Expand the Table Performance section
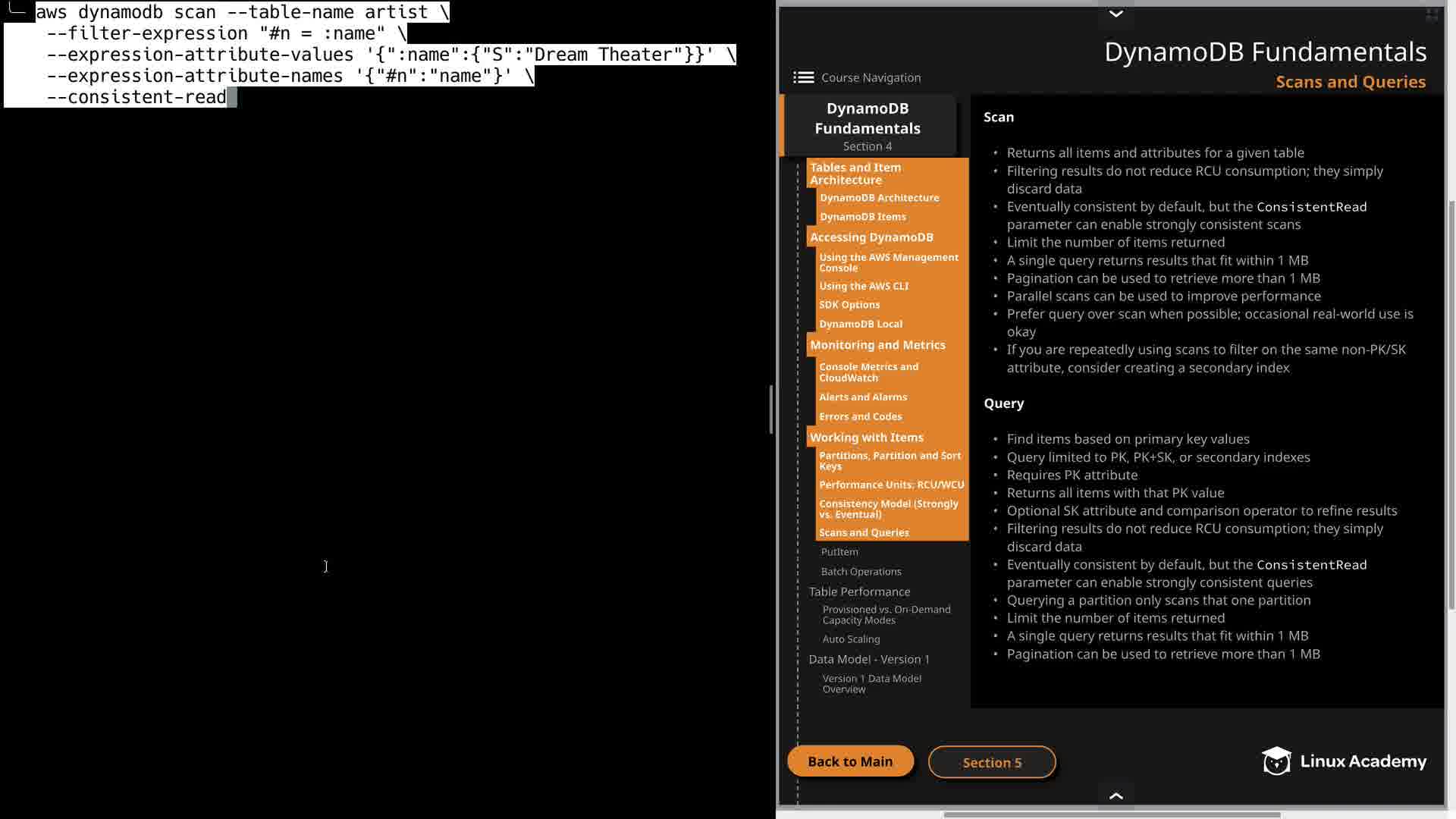 (x=859, y=591)
